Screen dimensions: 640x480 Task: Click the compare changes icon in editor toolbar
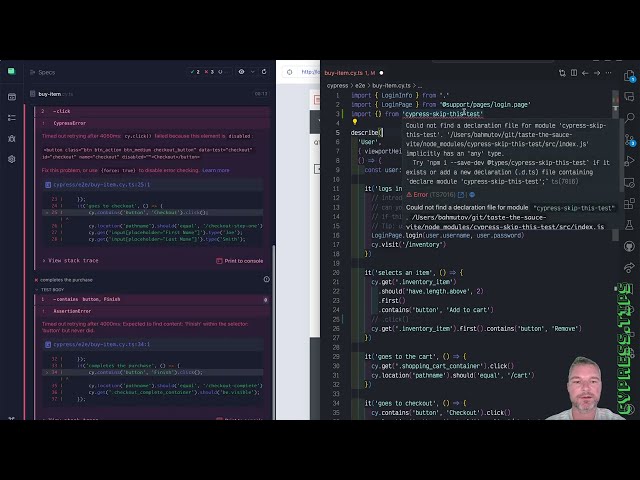point(562,73)
